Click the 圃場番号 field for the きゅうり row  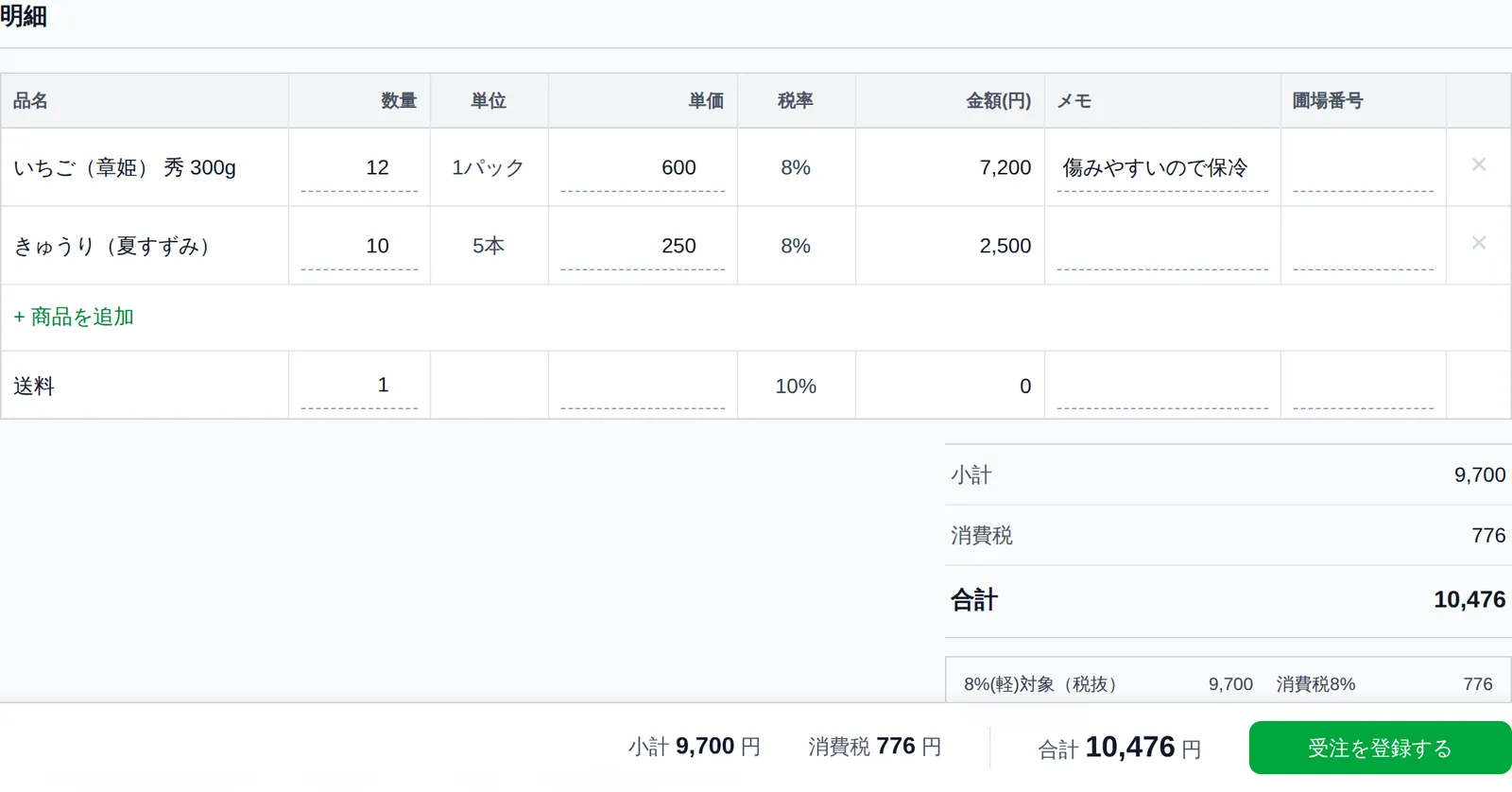click(1363, 247)
